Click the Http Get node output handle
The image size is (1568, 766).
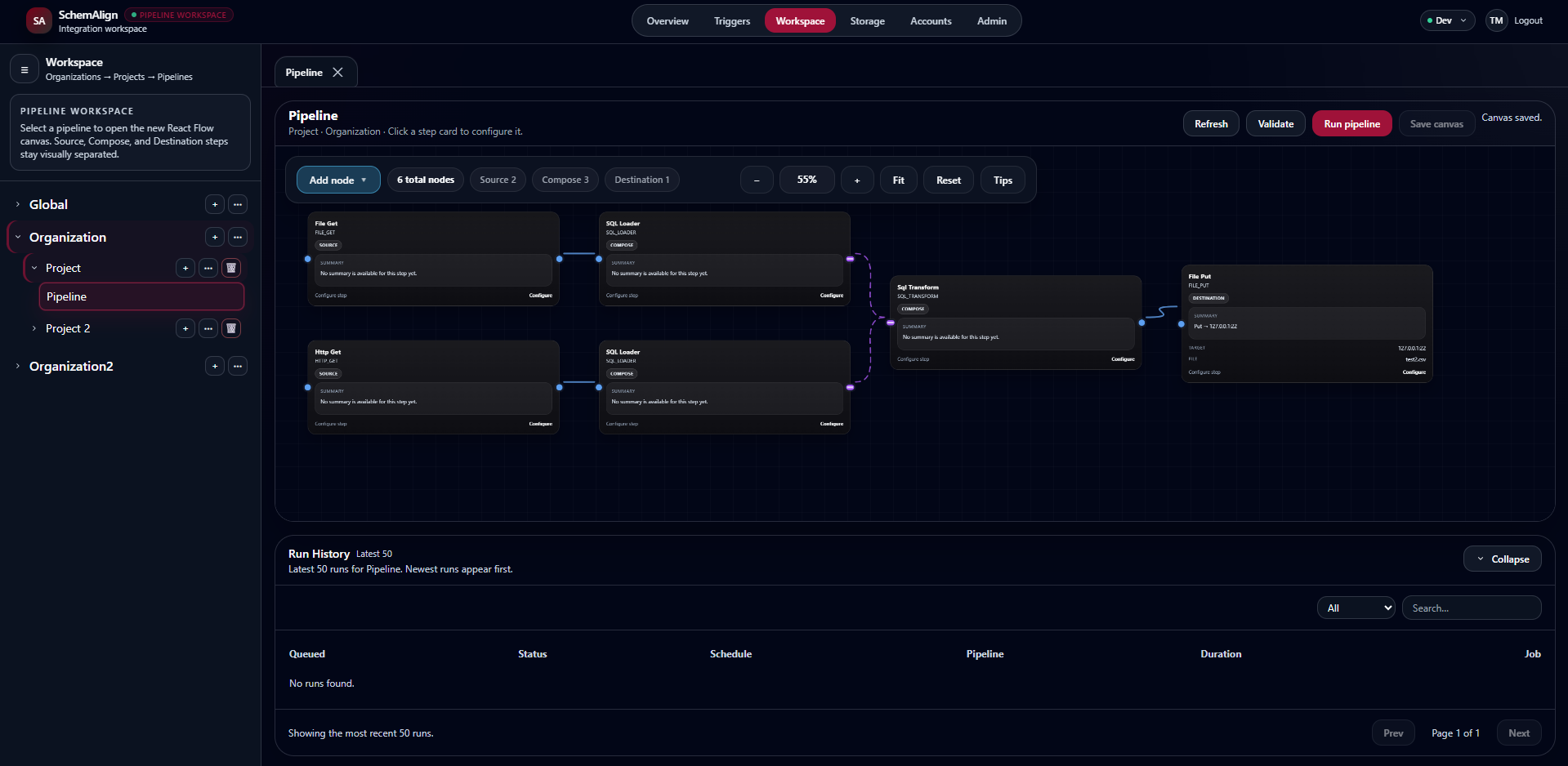click(x=560, y=387)
